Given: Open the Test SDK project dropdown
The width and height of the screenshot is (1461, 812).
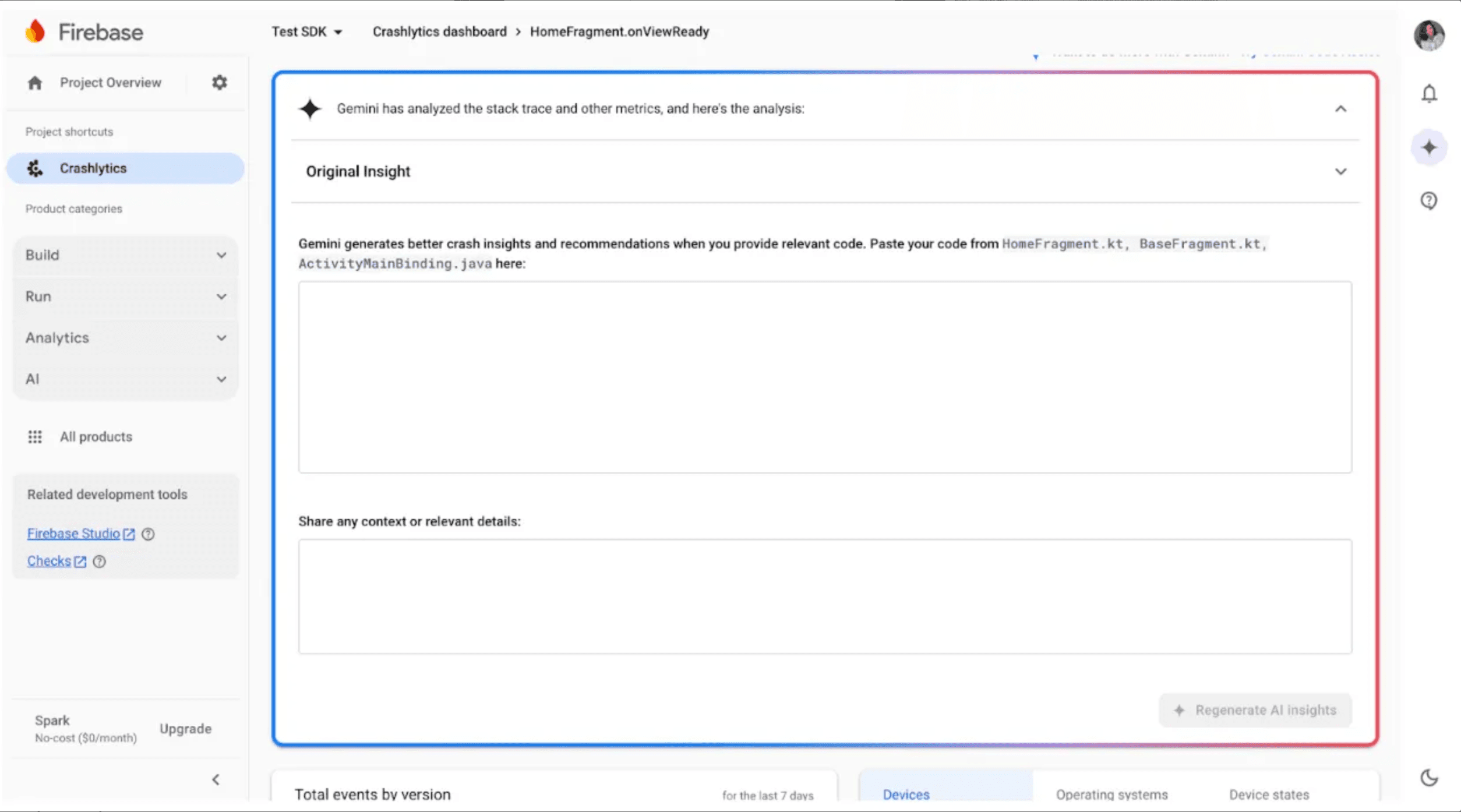Looking at the screenshot, I should tap(307, 31).
